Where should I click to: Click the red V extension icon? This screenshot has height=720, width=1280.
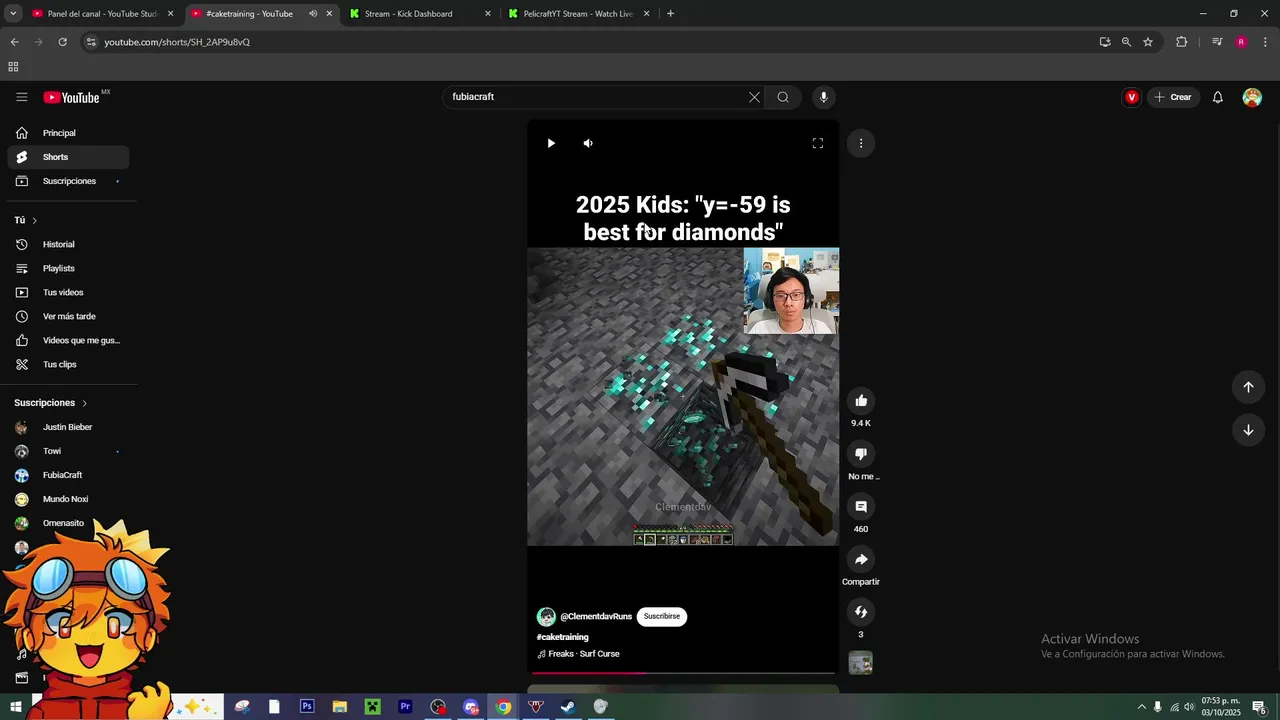coord(1132,97)
